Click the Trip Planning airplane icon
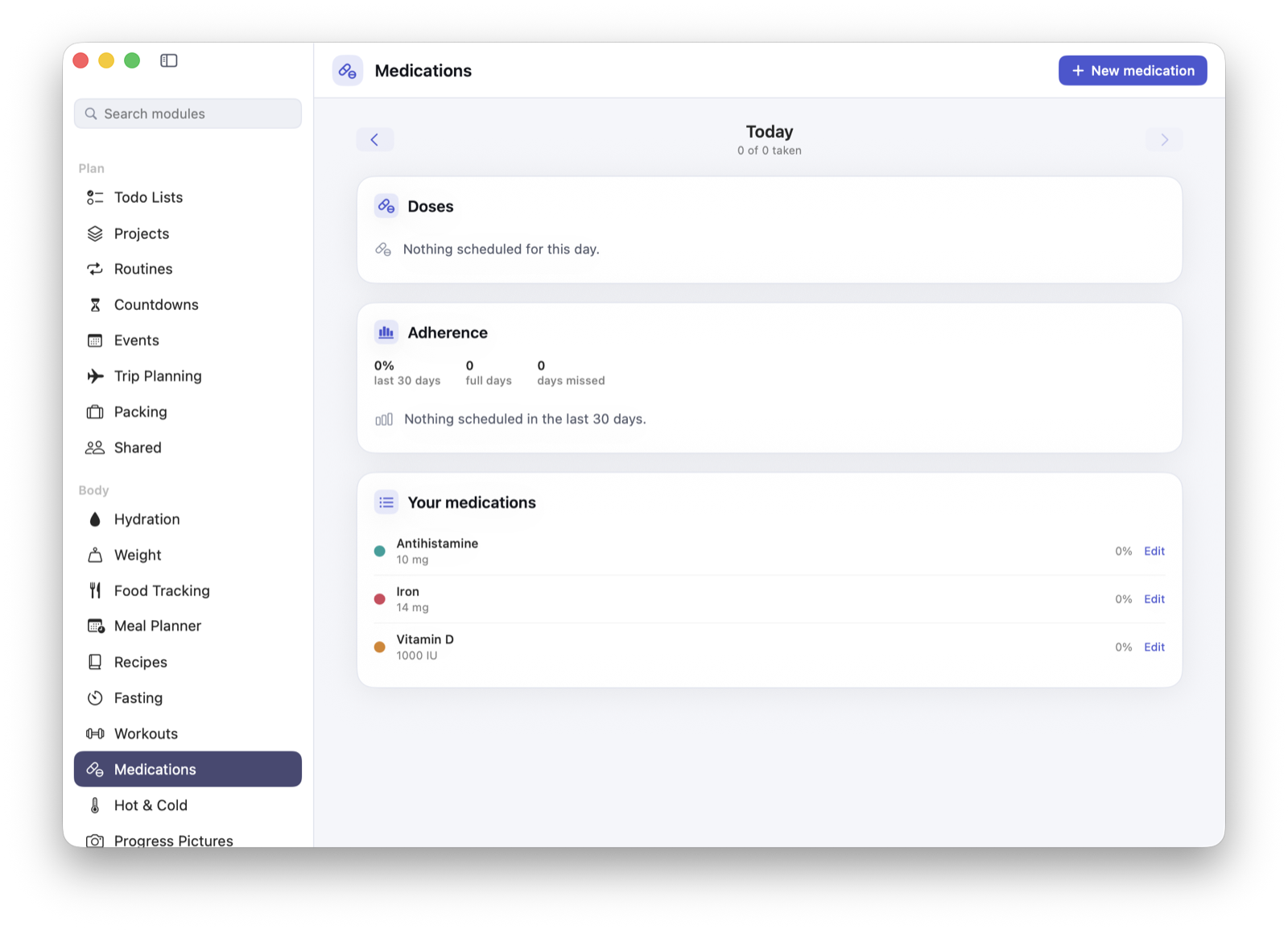 click(x=95, y=376)
